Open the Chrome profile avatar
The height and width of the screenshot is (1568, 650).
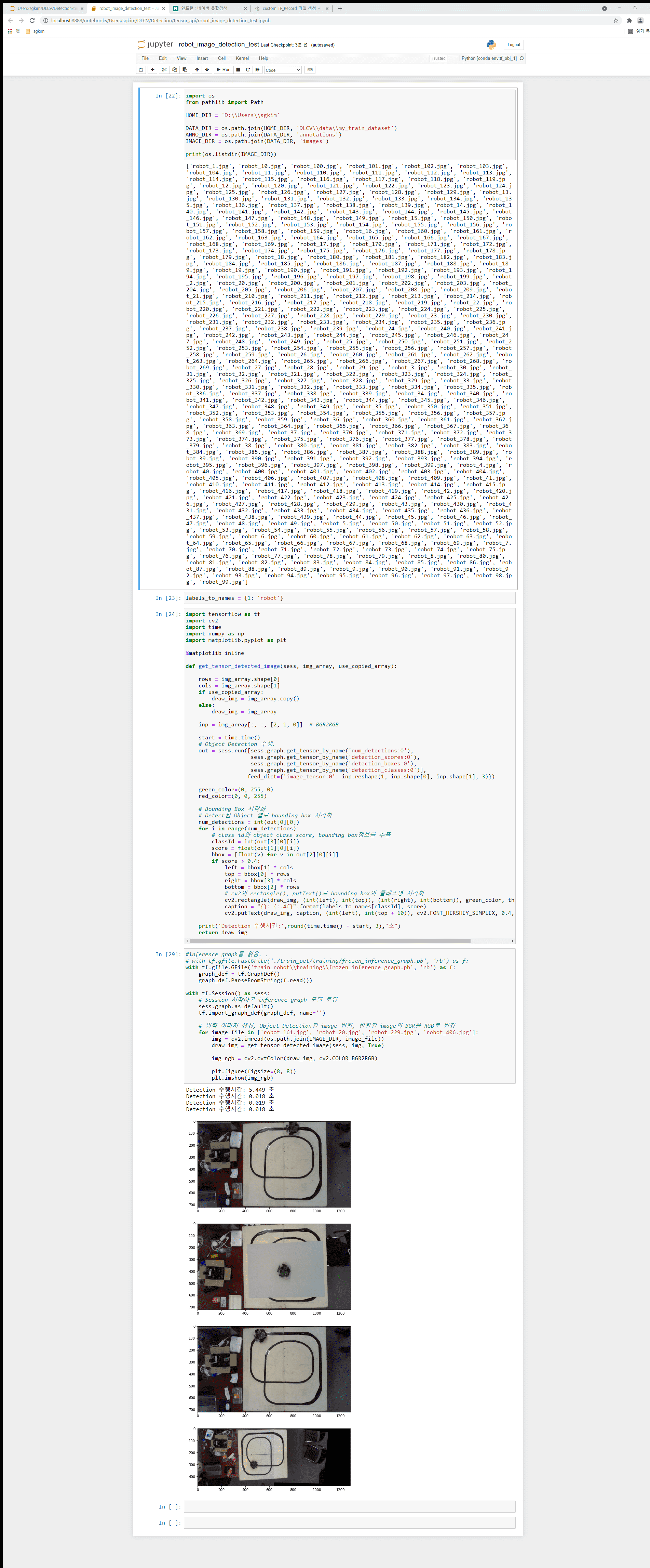pos(640,21)
